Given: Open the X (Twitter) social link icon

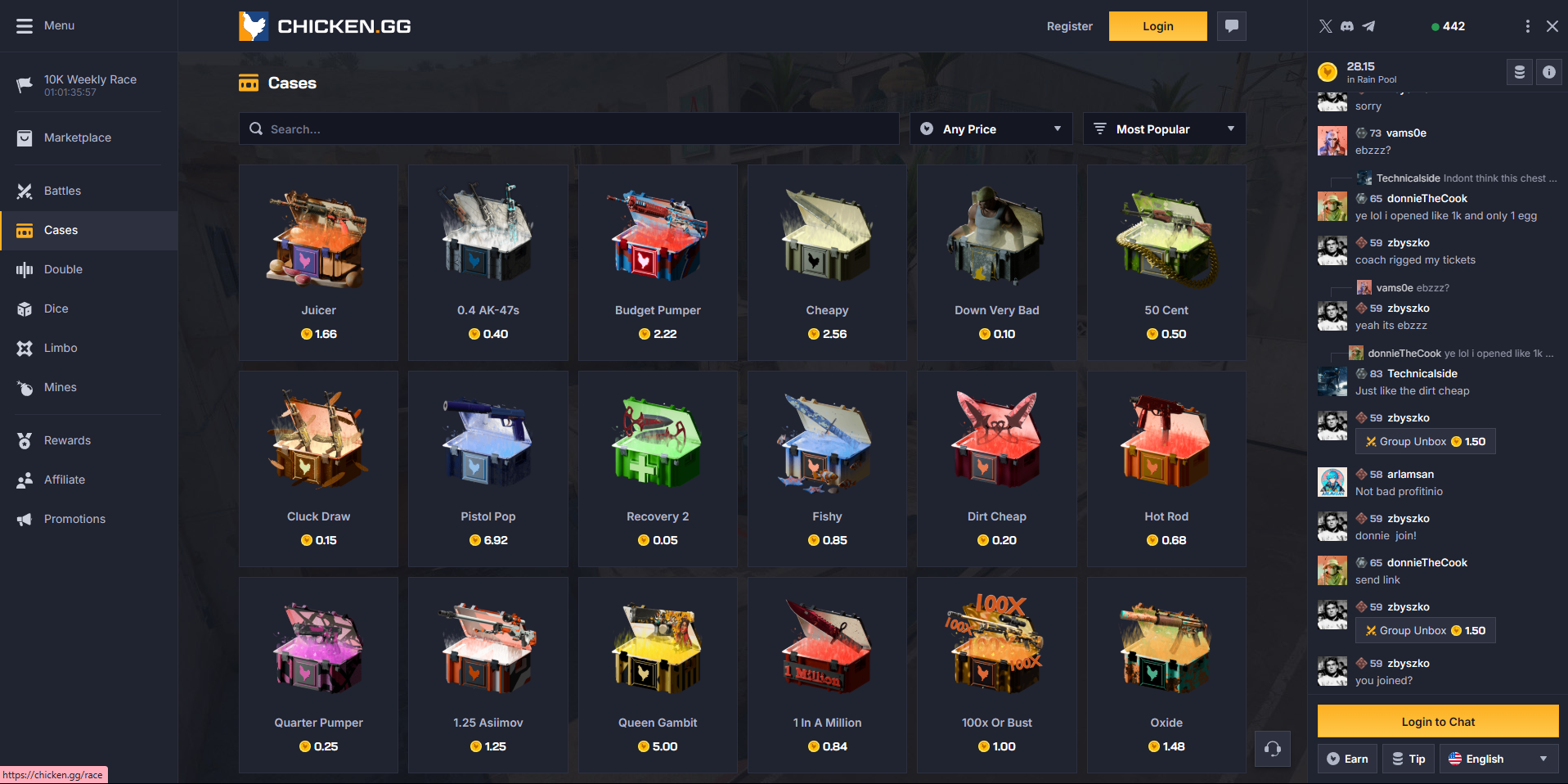Looking at the screenshot, I should (x=1326, y=26).
